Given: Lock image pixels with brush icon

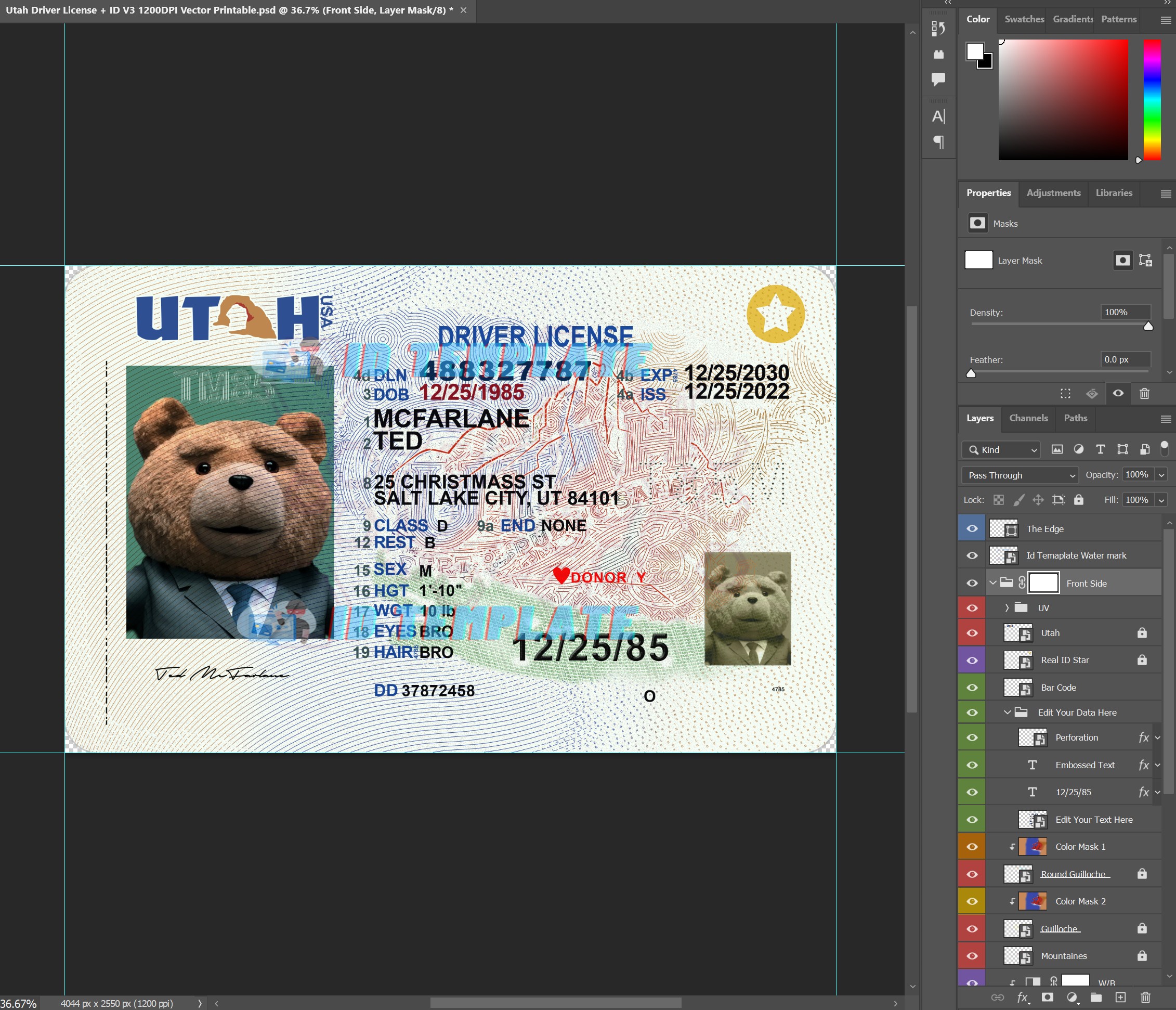Looking at the screenshot, I should 1019,500.
